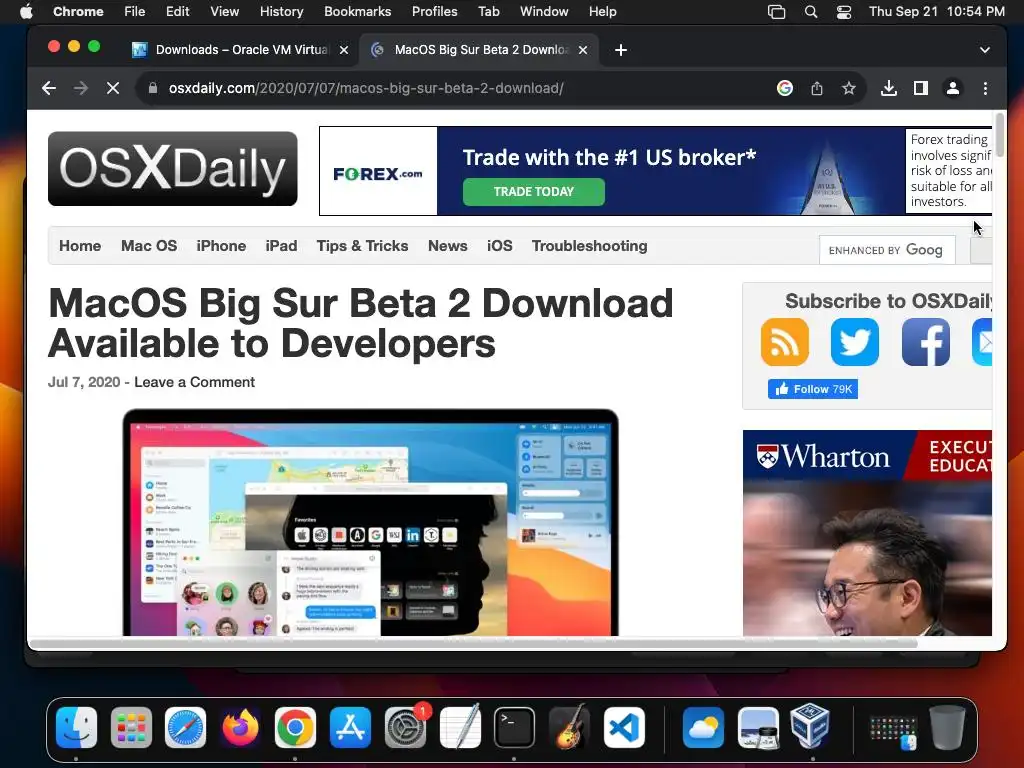Open the History menu

coord(281,12)
